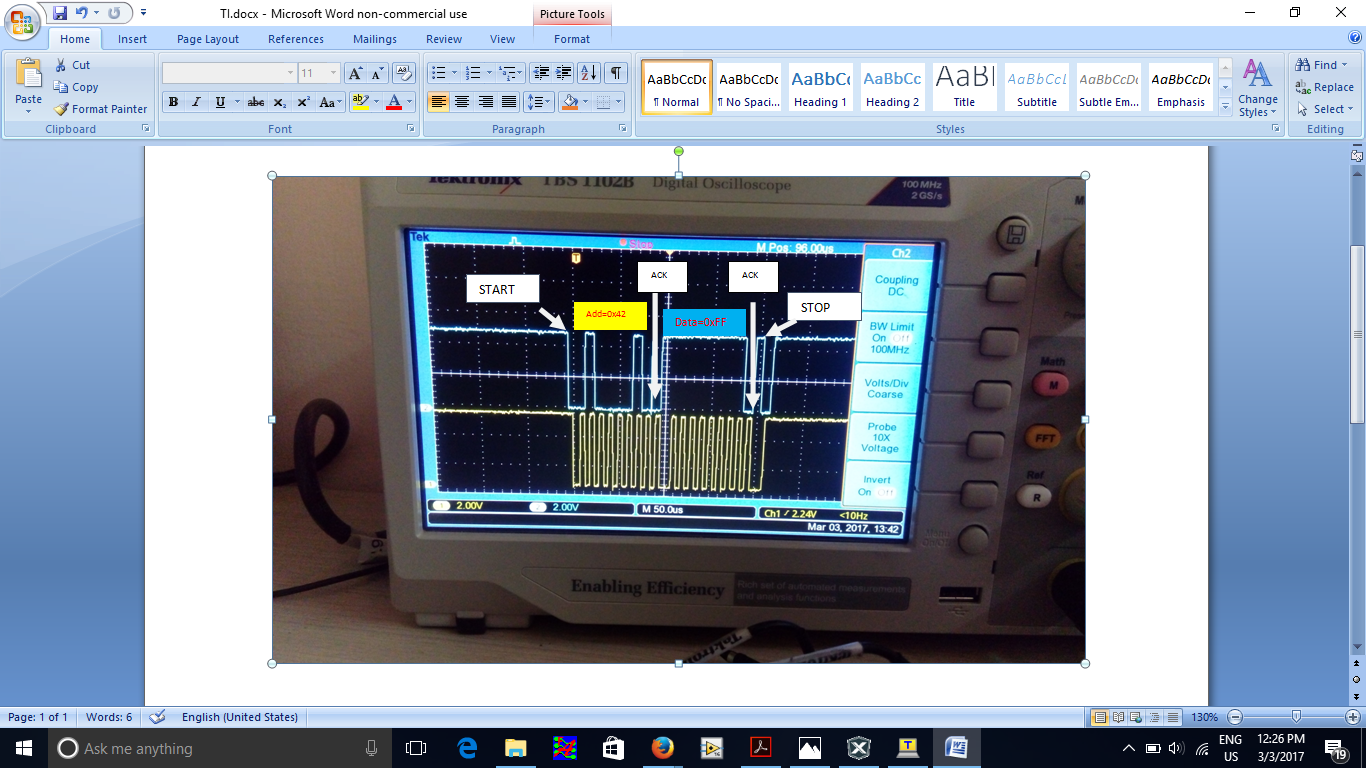Toggle italic formatting
Screen dimensions: 1366x768
[x=196, y=102]
